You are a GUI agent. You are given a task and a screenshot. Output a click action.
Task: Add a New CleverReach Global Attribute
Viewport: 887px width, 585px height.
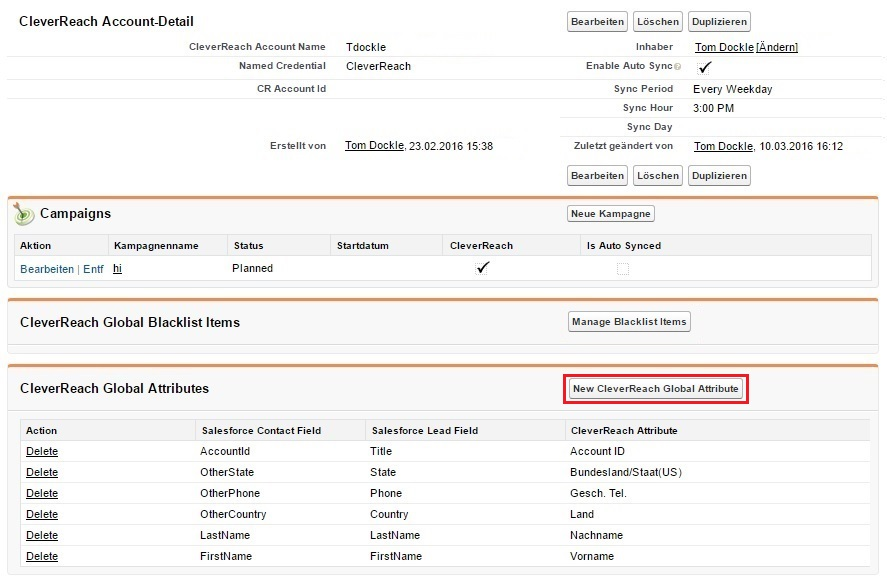656,389
